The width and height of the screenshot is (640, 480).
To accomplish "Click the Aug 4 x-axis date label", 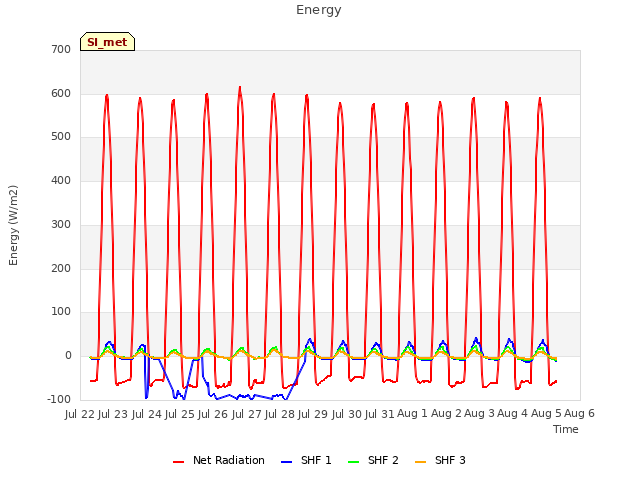I will point(512,413).
